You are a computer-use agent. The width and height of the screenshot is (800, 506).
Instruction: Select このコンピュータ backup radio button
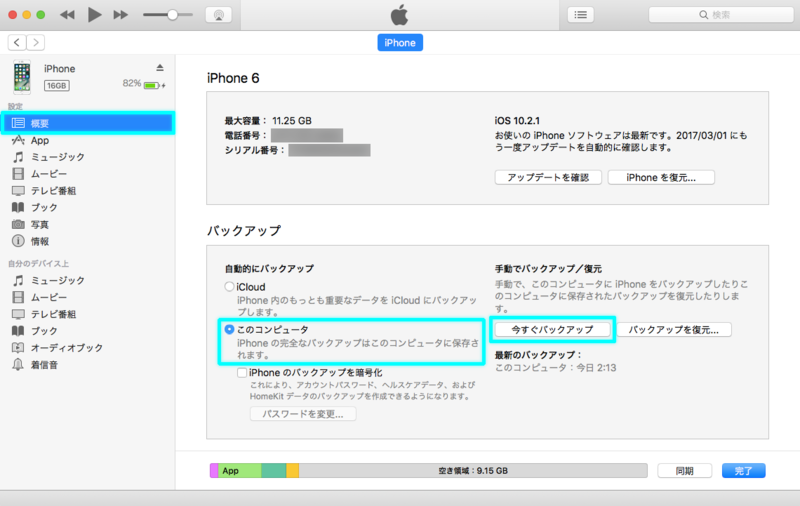pos(230,330)
